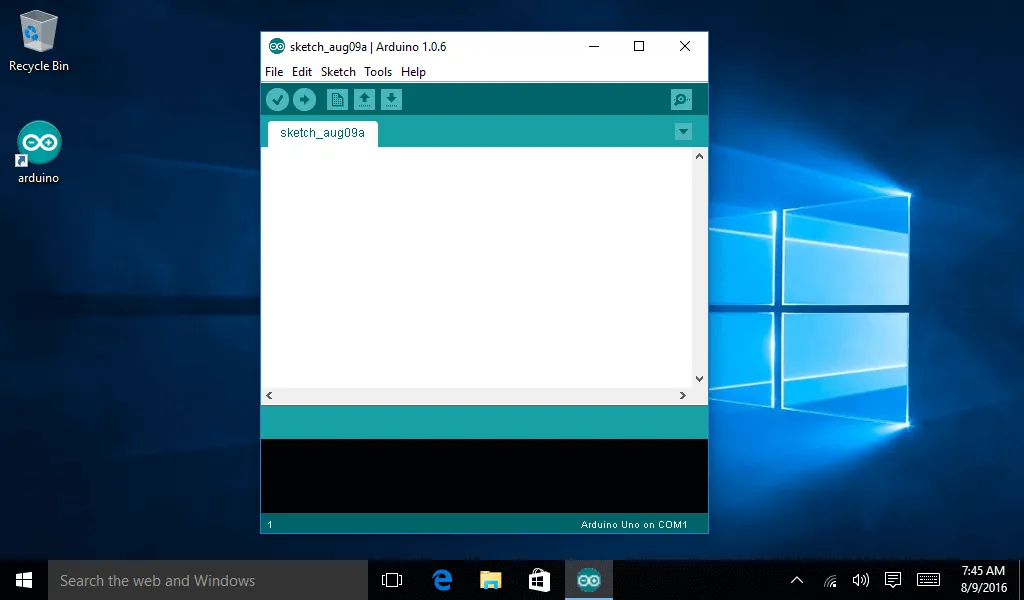Open the File menu

pos(274,72)
